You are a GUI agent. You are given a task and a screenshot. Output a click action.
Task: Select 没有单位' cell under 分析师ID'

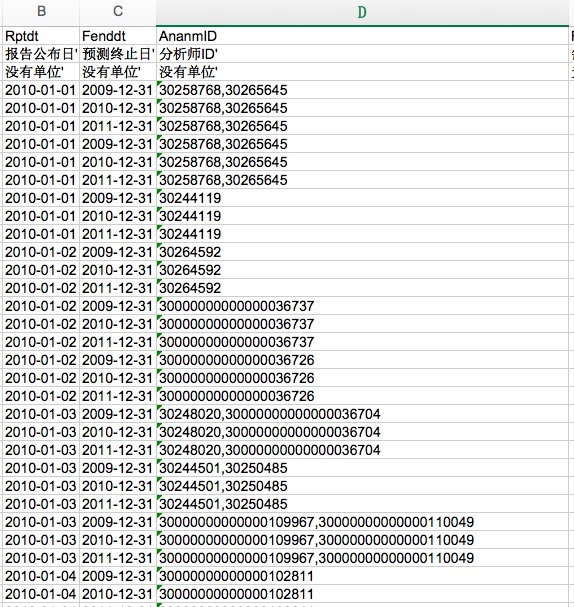pyautogui.click(x=362, y=72)
